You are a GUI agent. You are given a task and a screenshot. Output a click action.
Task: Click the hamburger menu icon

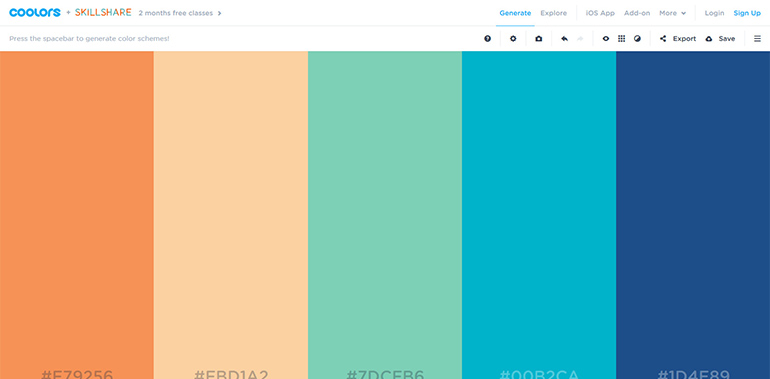click(757, 38)
